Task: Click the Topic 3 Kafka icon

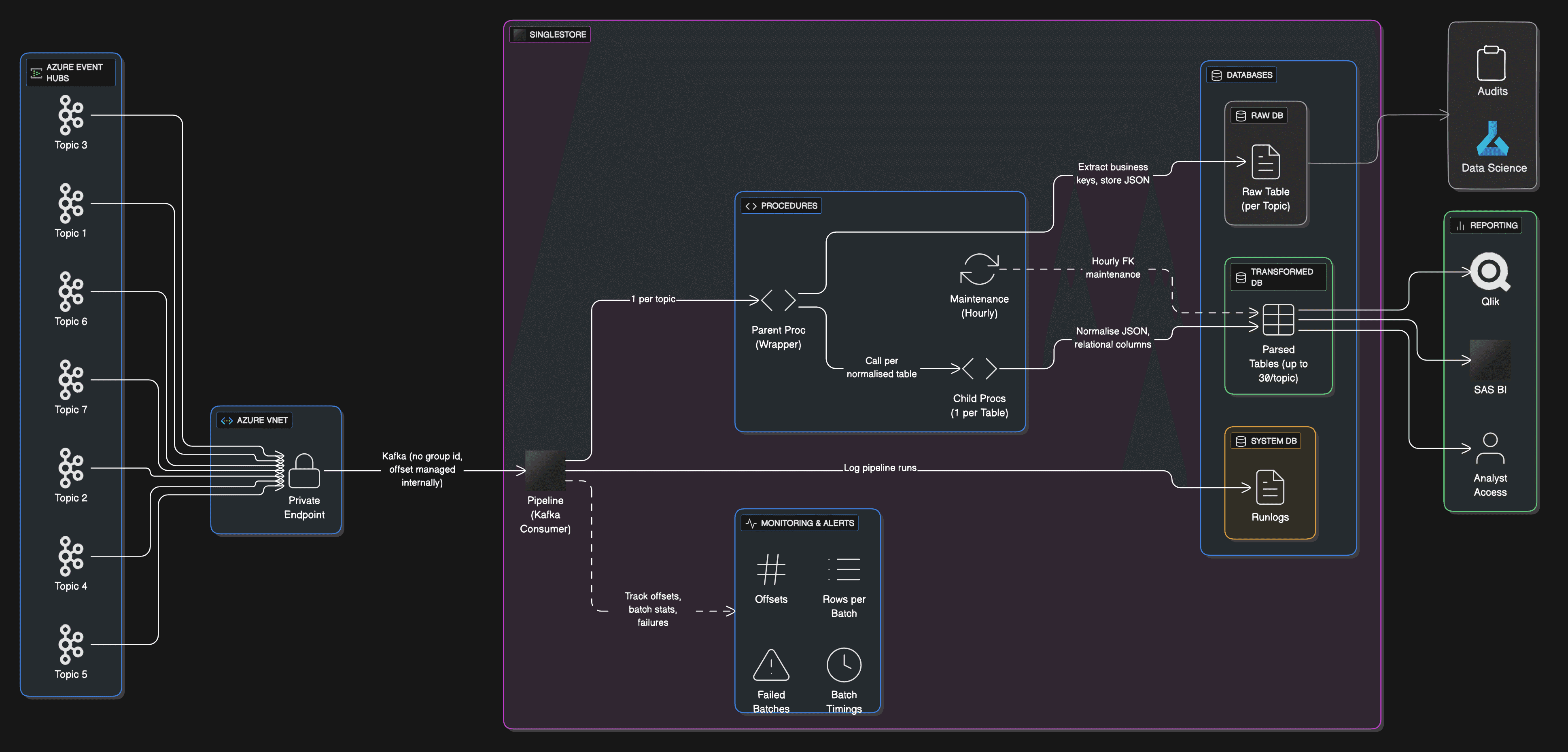Action: (70, 115)
